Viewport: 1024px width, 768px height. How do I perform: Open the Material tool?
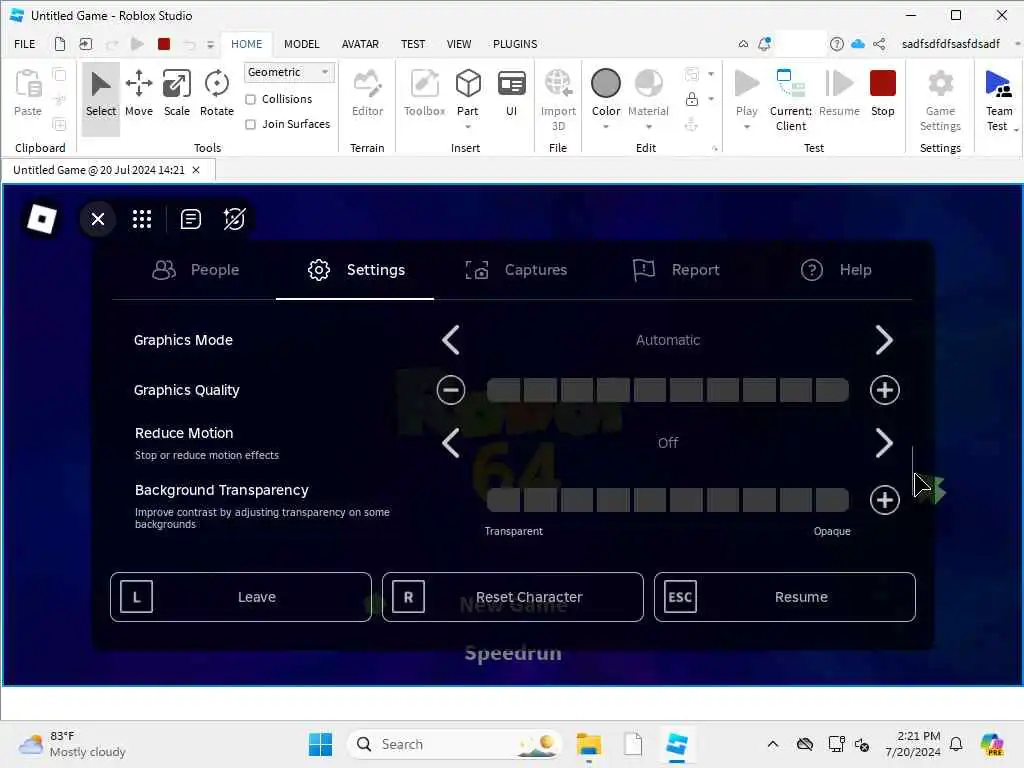click(x=648, y=93)
